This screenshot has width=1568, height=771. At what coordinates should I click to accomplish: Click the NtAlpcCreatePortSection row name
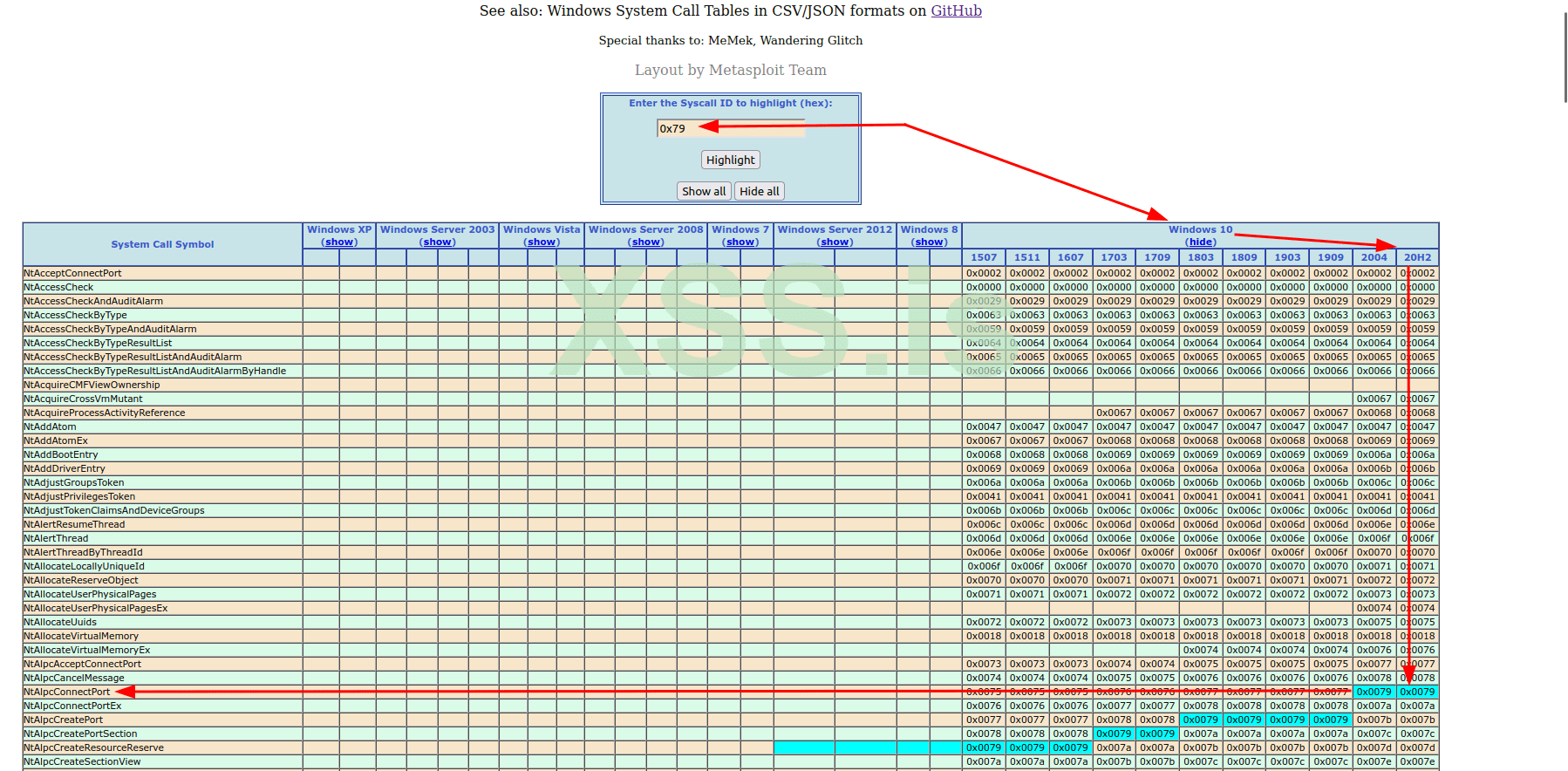(x=80, y=733)
